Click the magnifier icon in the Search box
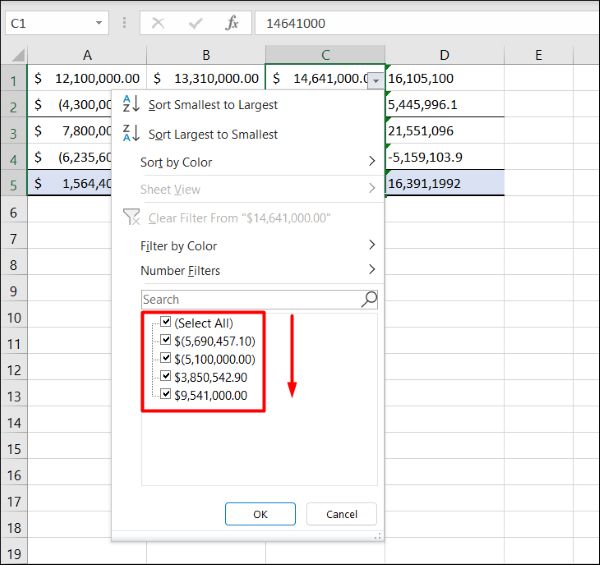Screen dimensions: 600x565 [369, 299]
